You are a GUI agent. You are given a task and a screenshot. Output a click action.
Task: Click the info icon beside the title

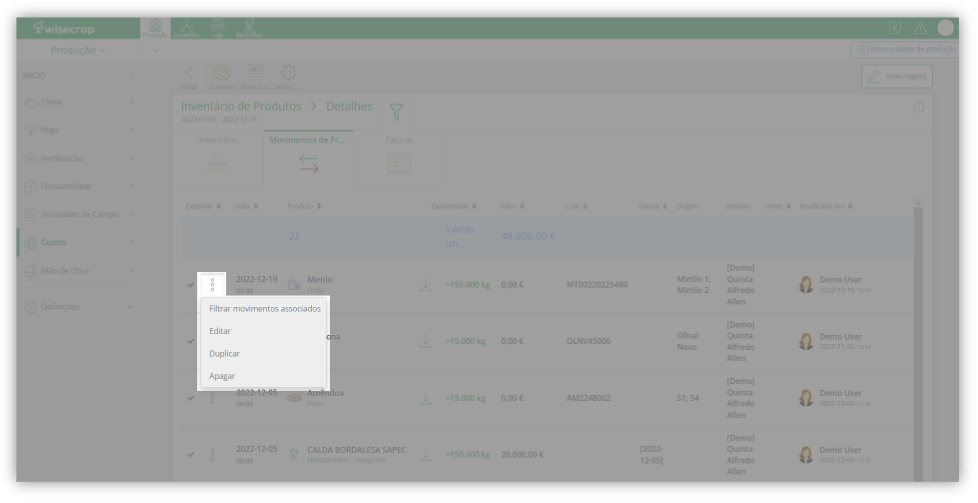tap(919, 107)
